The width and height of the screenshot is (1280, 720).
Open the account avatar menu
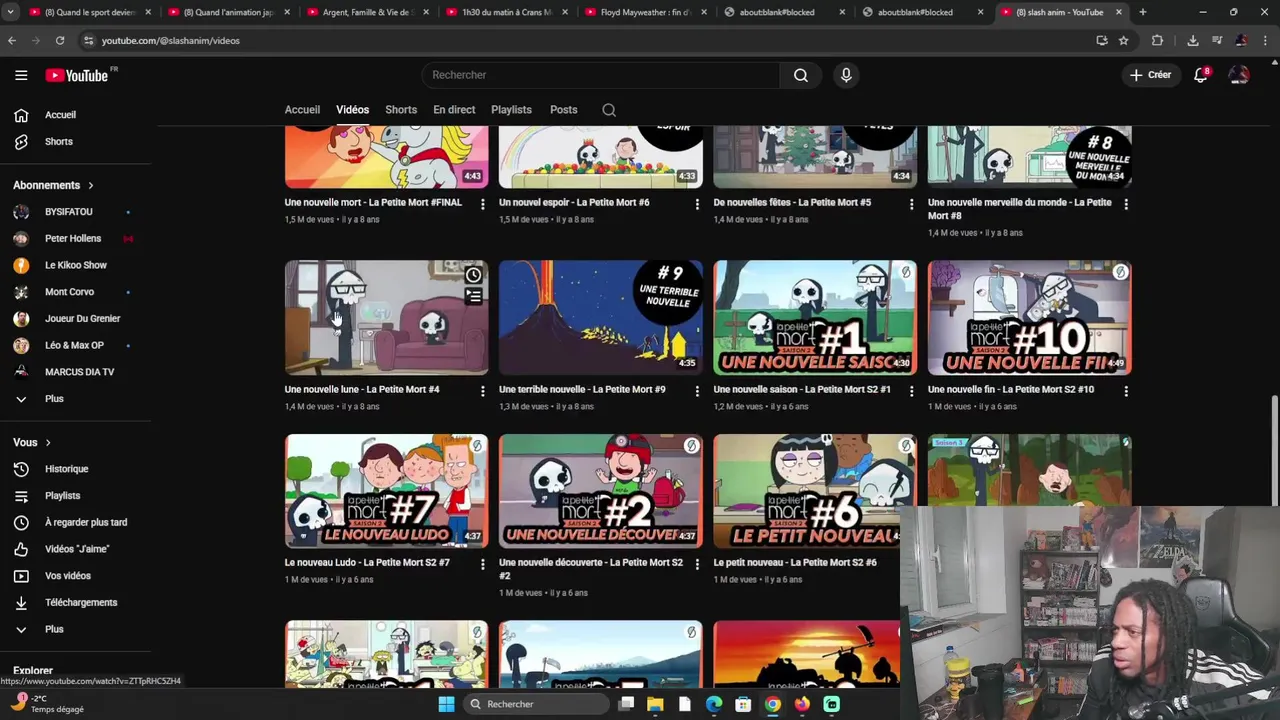pyautogui.click(x=1239, y=75)
